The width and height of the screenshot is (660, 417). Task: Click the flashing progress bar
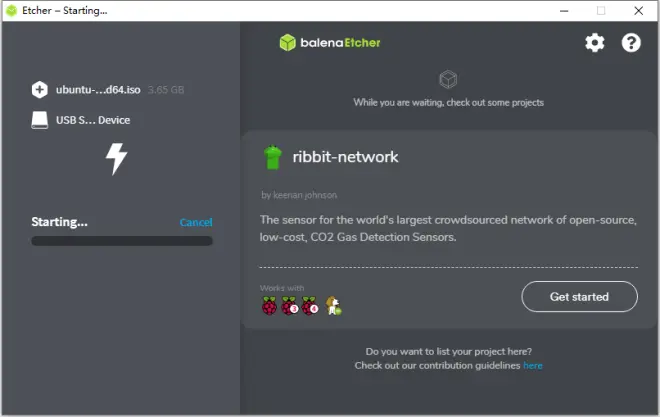pos(122,241)
